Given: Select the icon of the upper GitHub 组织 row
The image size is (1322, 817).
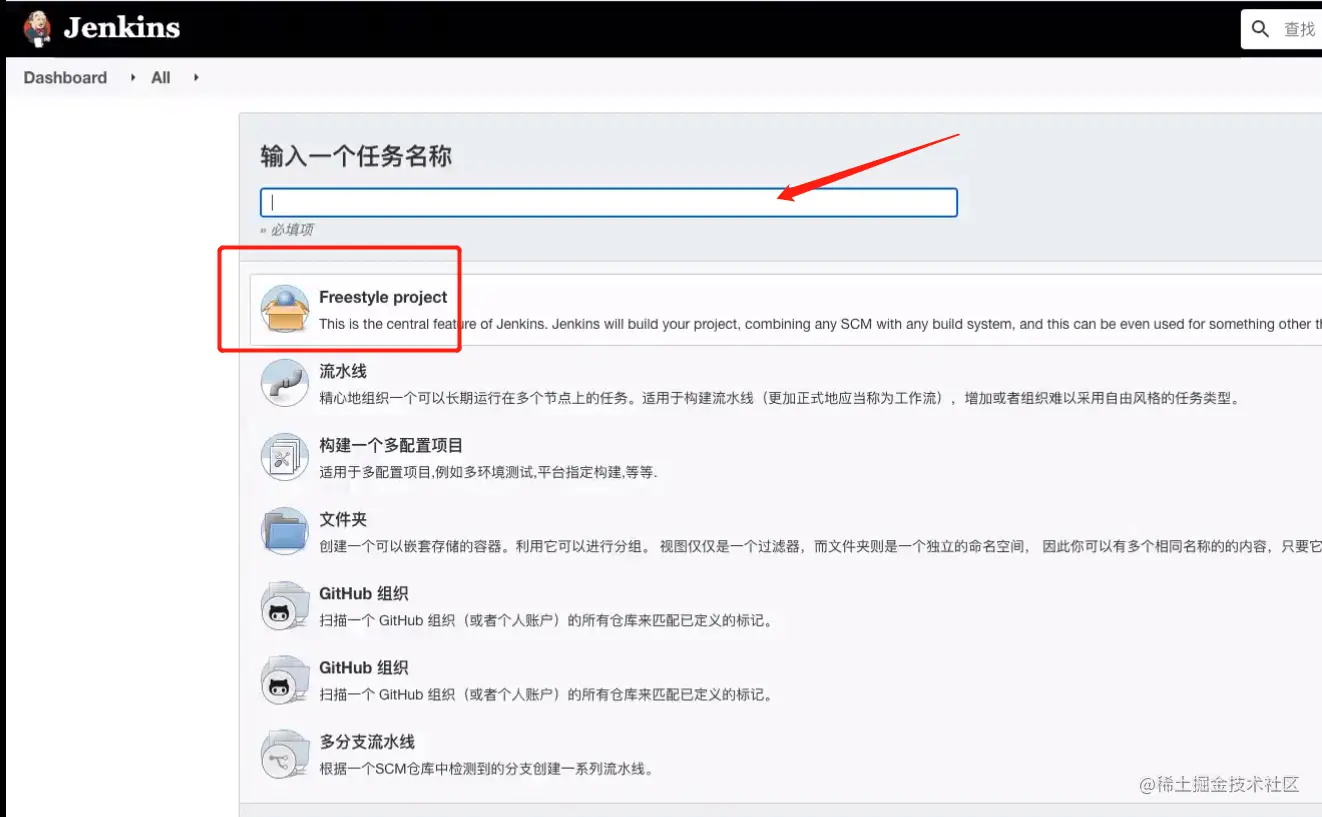Looking at the screenshot, I should pyautogui.click(x=284, y=605).
